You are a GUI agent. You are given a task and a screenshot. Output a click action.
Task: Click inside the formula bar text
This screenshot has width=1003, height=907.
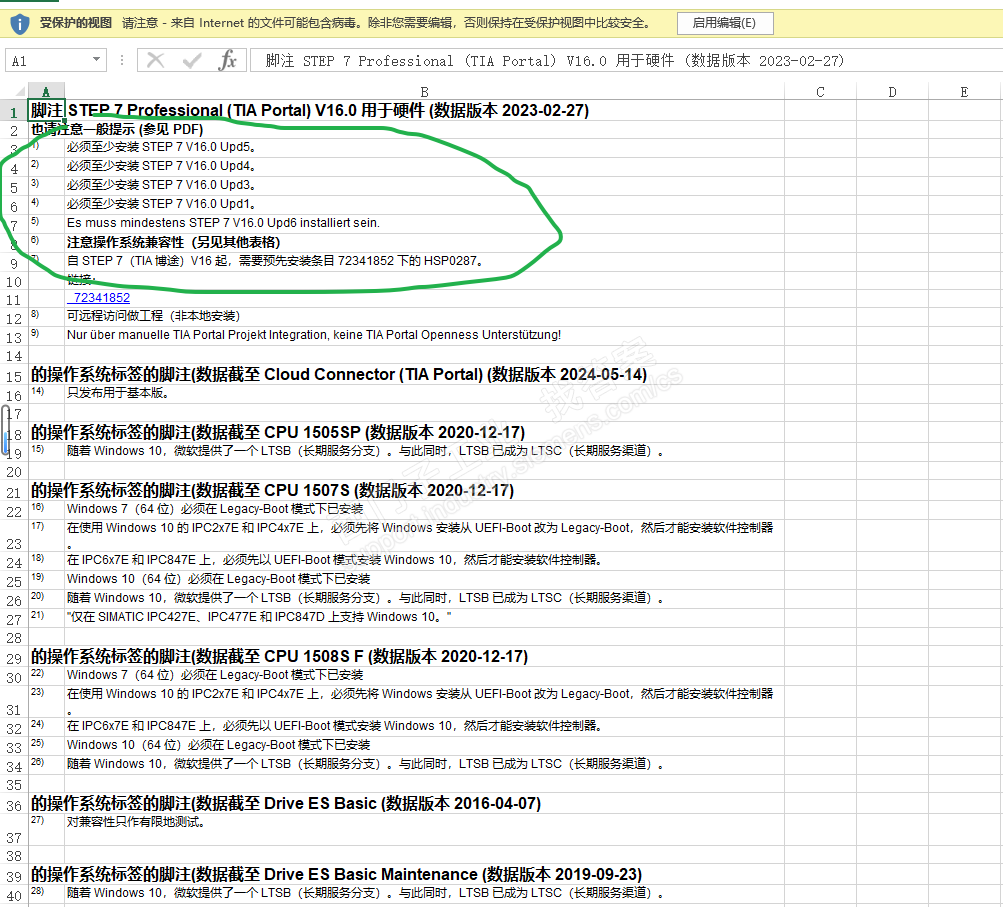(x=554, y=61)
